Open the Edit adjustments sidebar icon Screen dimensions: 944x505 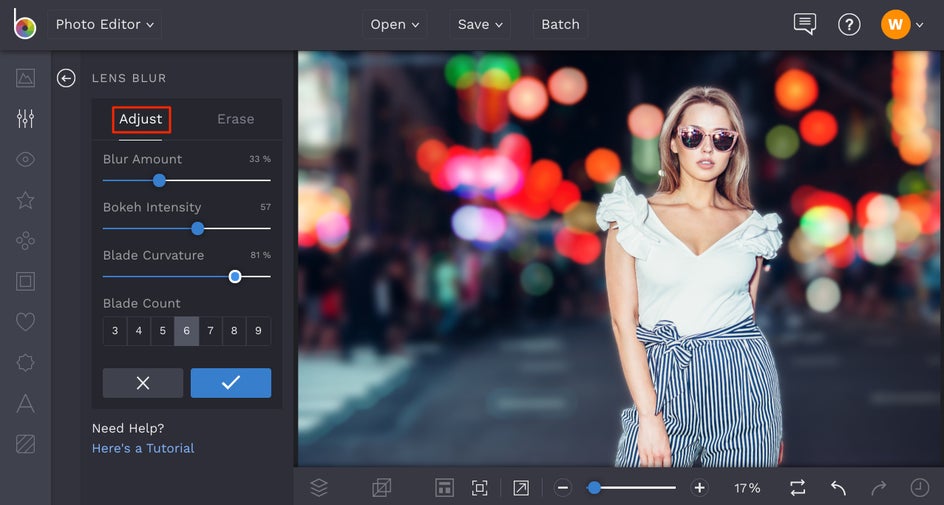coord(26,119)
